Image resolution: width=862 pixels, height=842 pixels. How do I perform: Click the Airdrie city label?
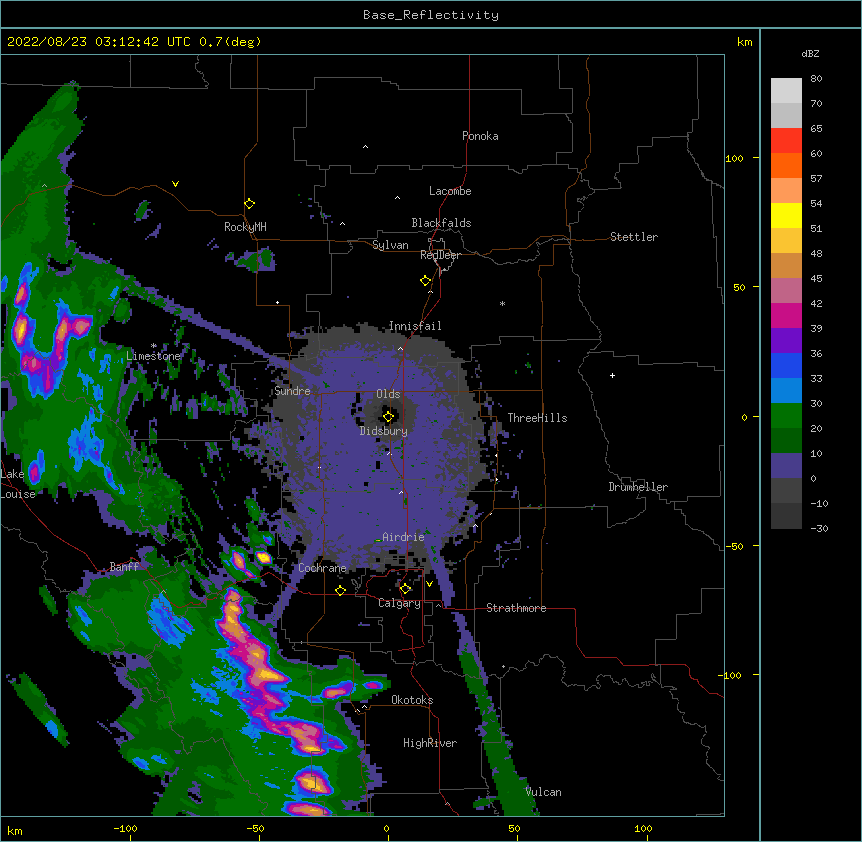[403, 537]
